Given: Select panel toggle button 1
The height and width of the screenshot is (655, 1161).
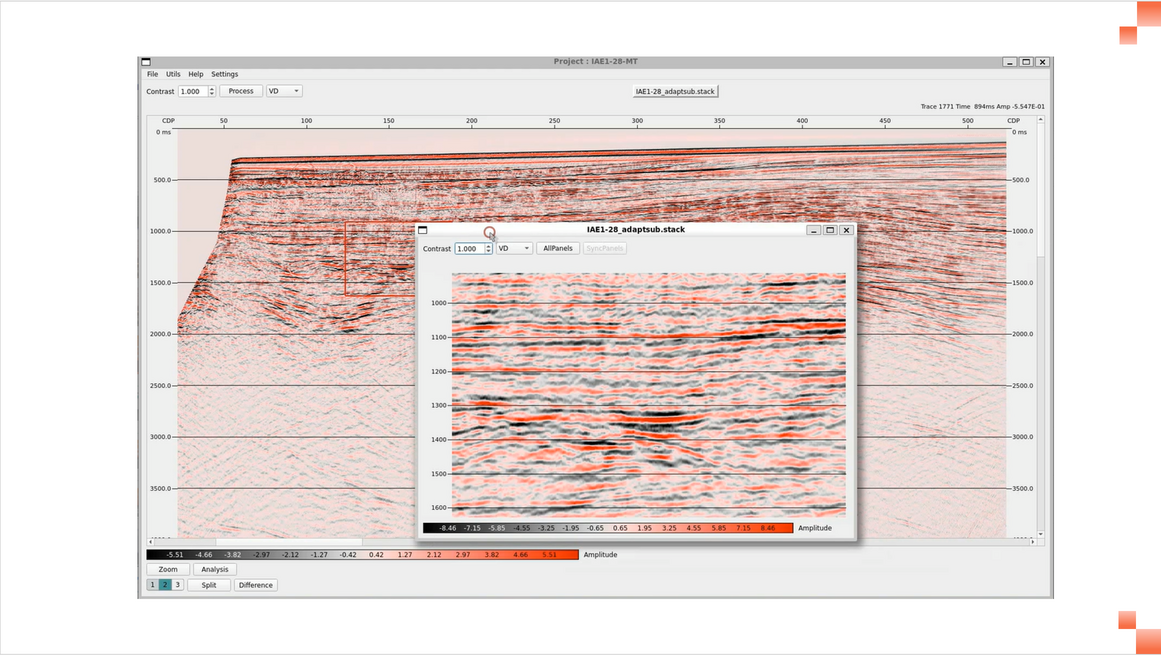Looking at the screenshot, I should click(x=152, y=584).
